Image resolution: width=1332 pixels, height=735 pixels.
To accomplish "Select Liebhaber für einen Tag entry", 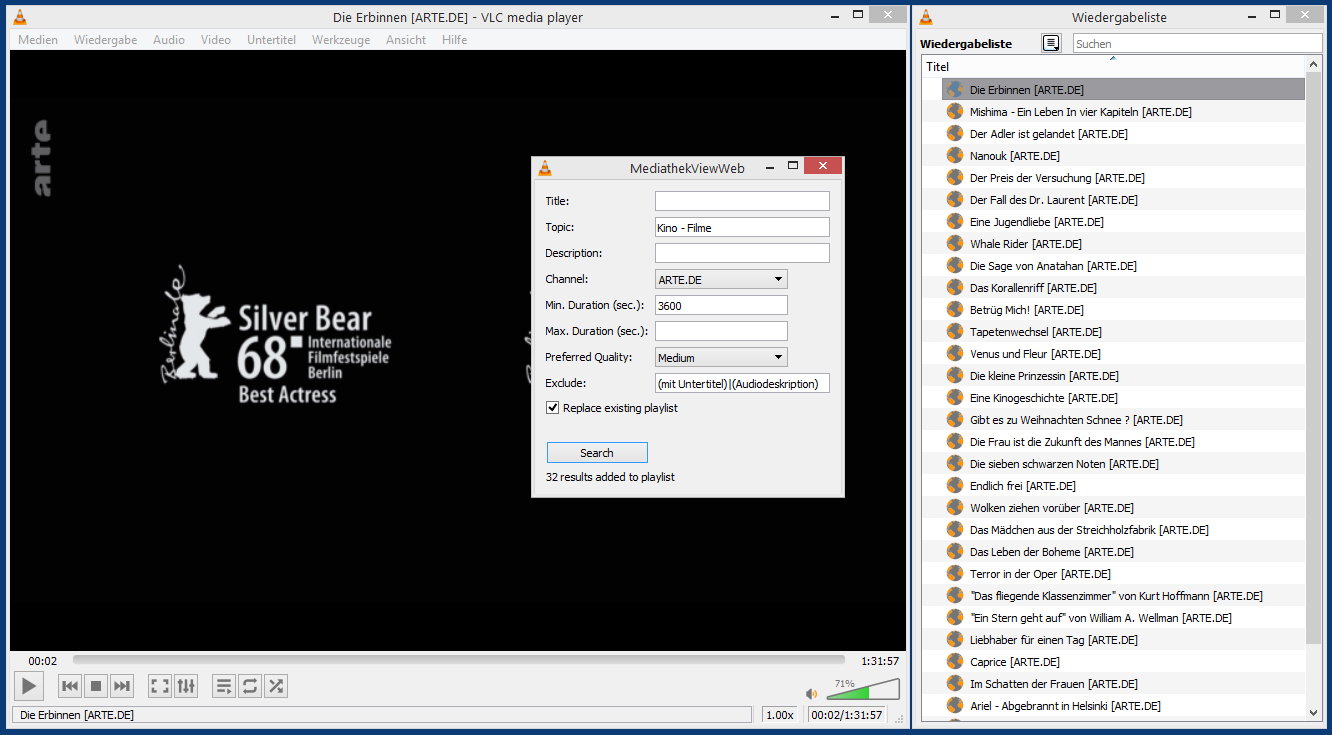I will point(1123,640).
